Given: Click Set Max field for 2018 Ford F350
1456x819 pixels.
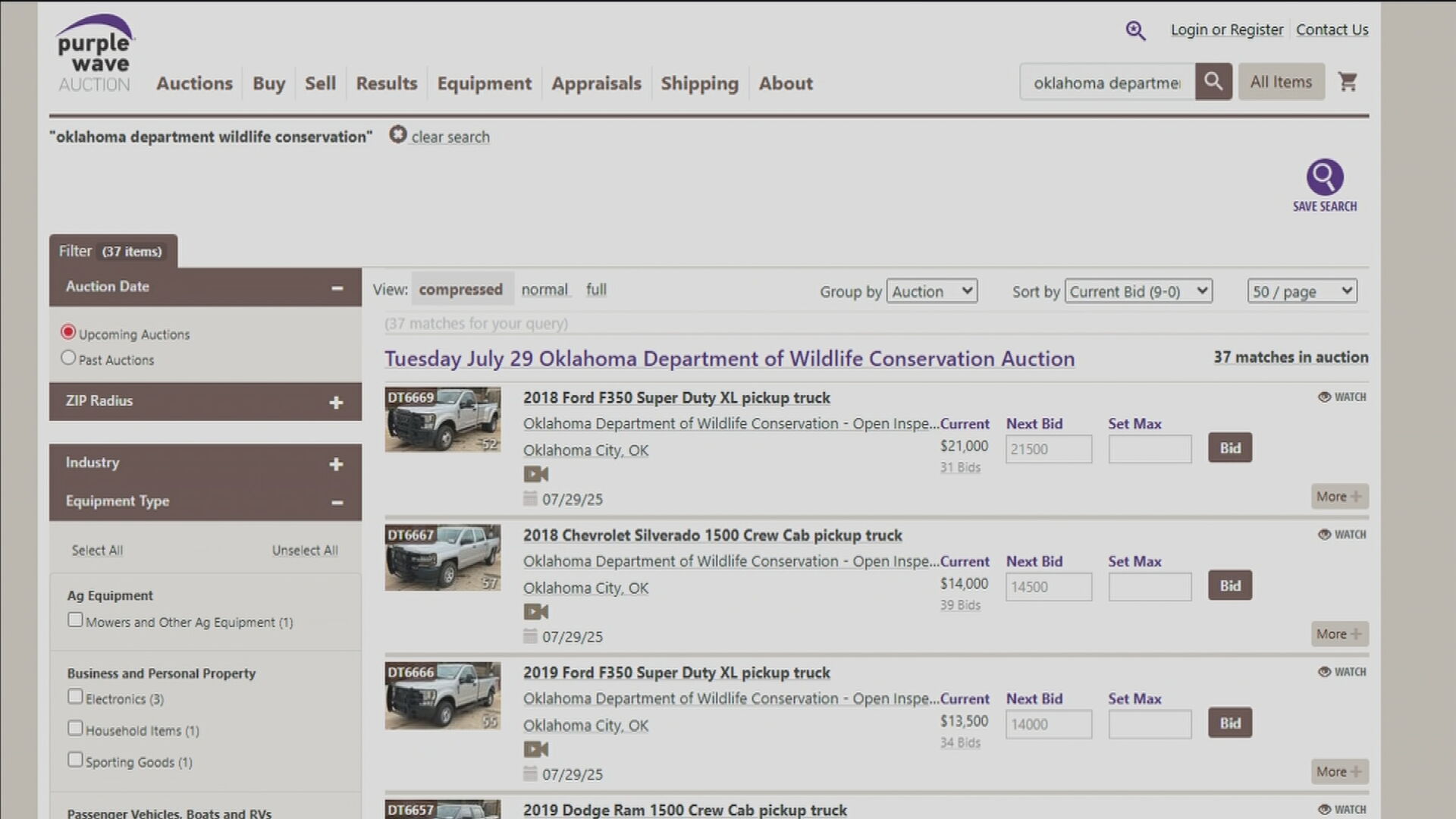Looking at the screenshot, I should (x=1150, y=449).
